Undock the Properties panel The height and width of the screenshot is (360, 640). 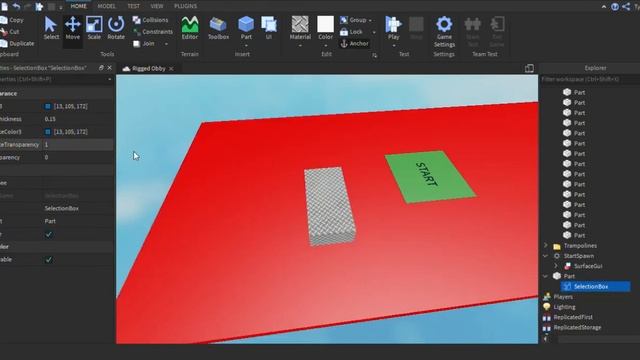pos(101,68)
